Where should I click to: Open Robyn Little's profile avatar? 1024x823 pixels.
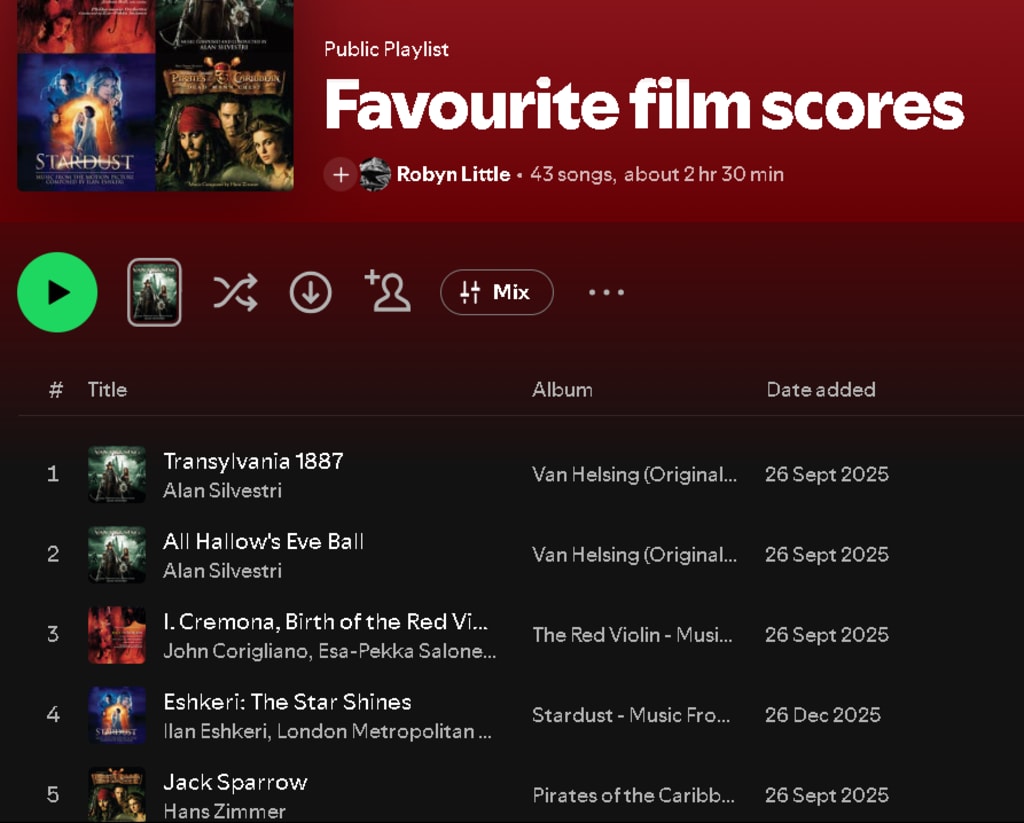coord(376,174)
